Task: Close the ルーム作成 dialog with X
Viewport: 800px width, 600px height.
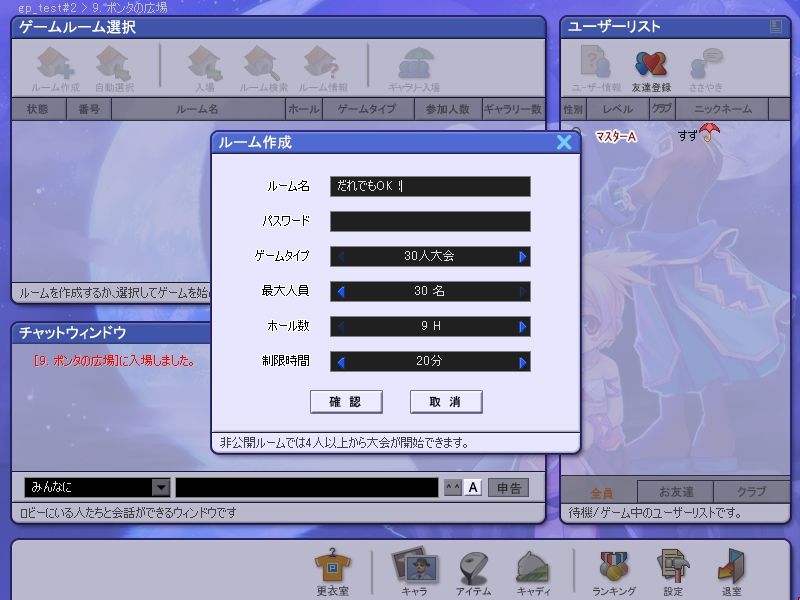Action: point(564,143)
